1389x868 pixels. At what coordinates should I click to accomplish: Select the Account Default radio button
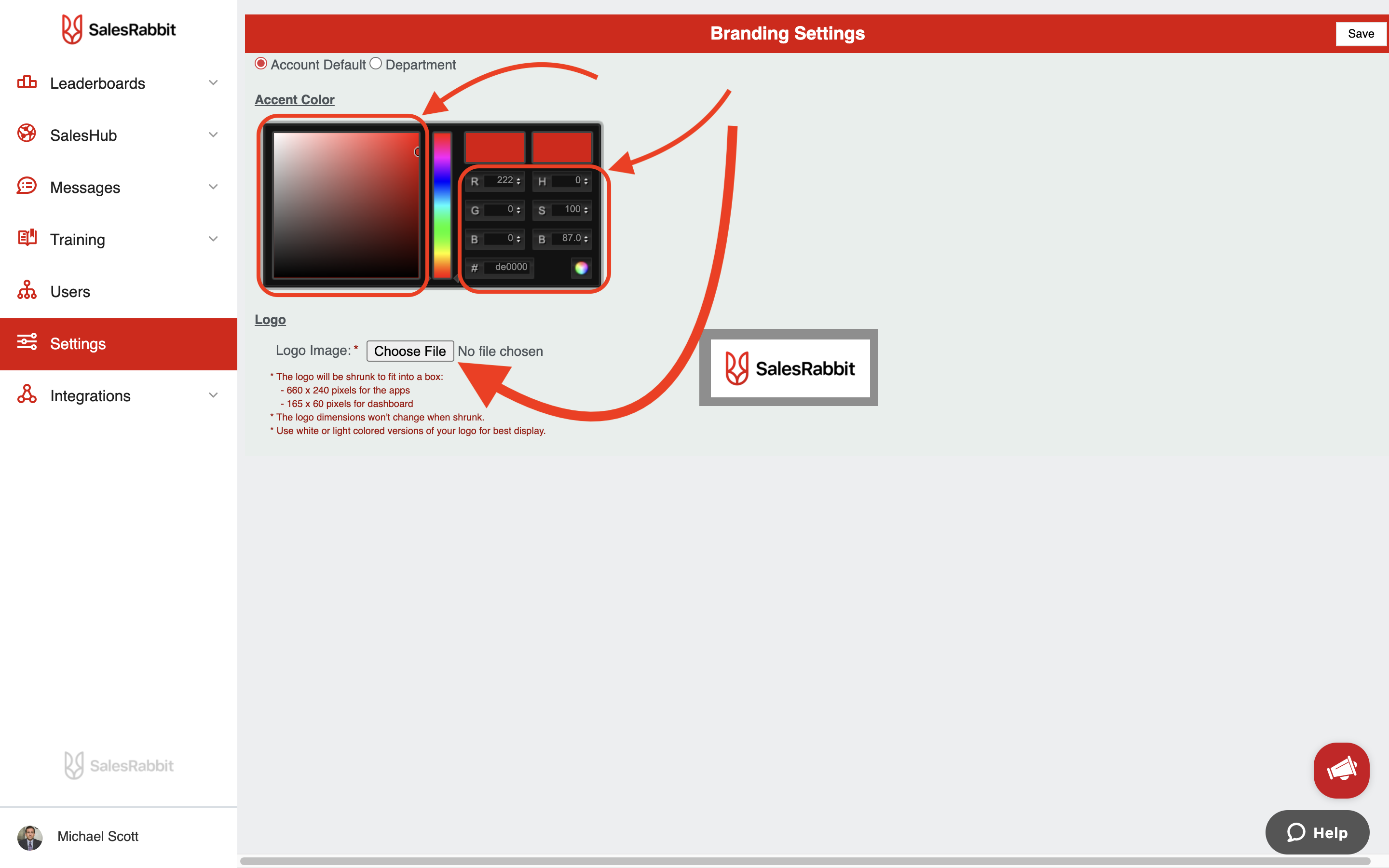click(261, 64)
